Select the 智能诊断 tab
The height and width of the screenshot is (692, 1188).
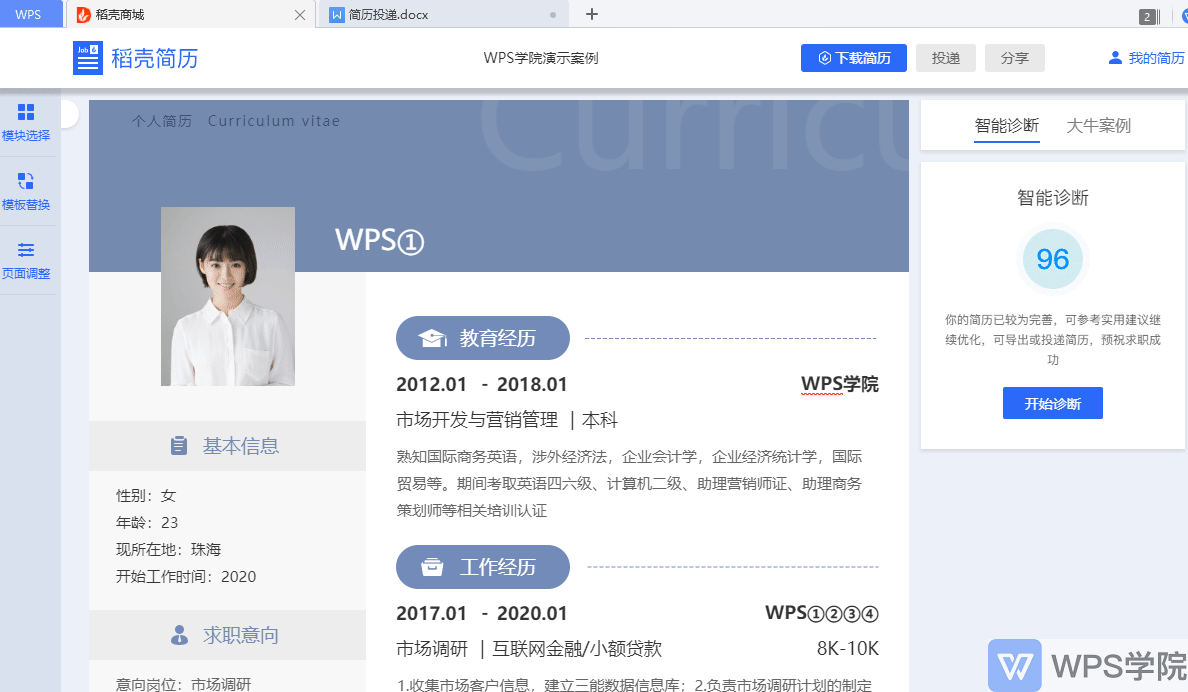[x=1006, y=126]
